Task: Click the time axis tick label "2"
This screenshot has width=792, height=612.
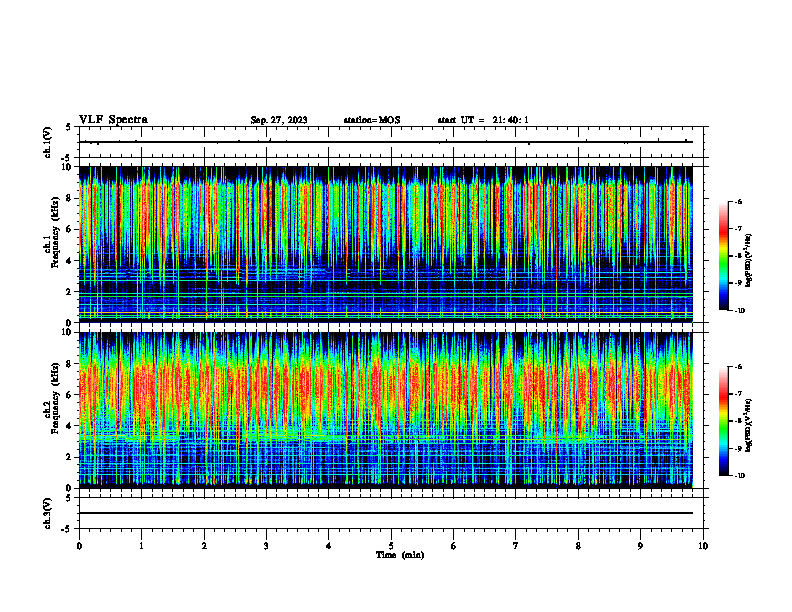Action: (x=204, y=546)
